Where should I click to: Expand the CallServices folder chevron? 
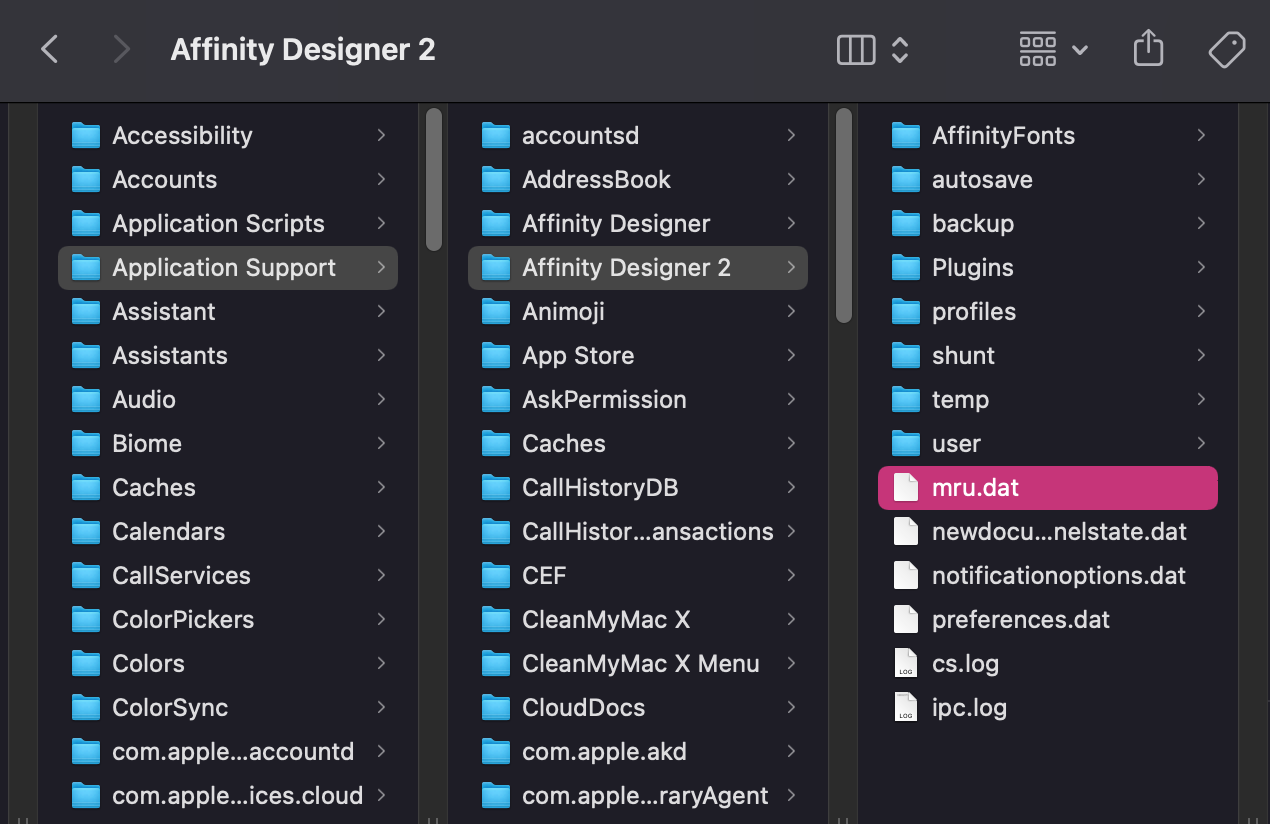(x=381, y=575)
